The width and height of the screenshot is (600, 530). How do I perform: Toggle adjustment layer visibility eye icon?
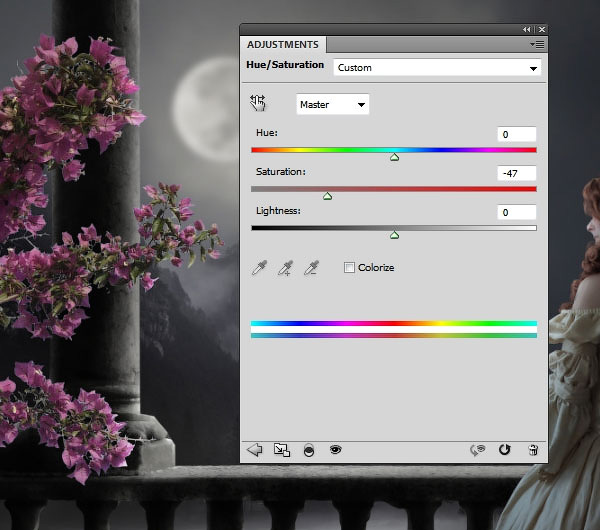pos(336,449)
